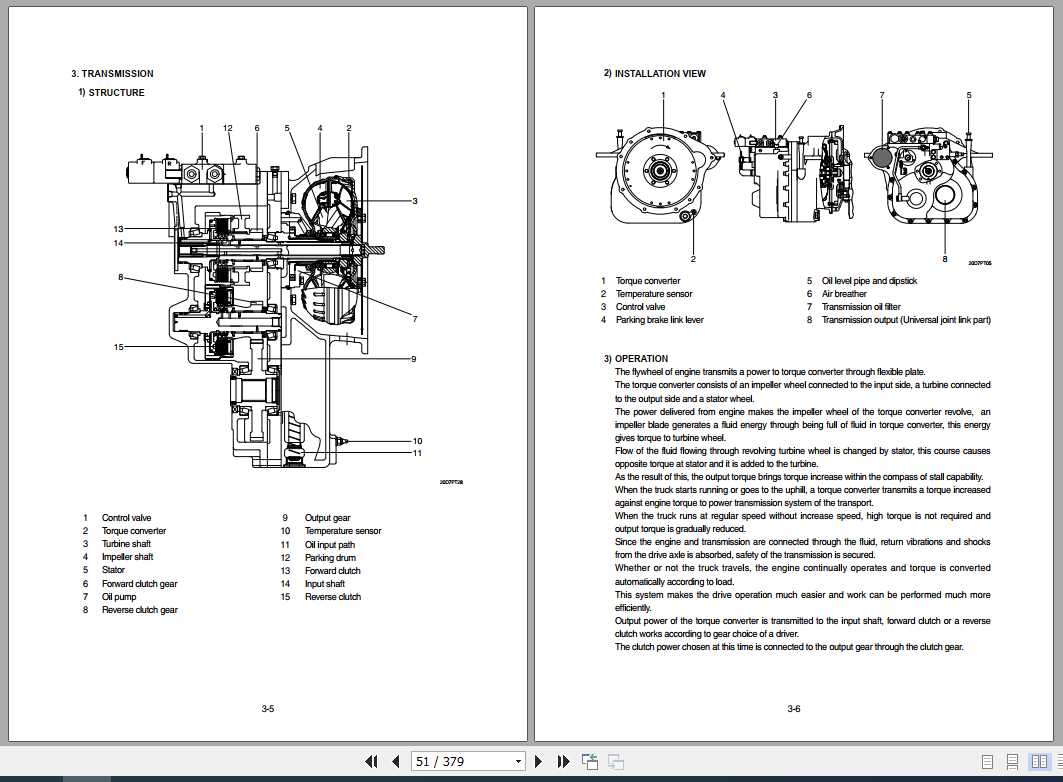1063x782 pixels.
Task: Click the previous view history icon
Action: pos(589,761)
